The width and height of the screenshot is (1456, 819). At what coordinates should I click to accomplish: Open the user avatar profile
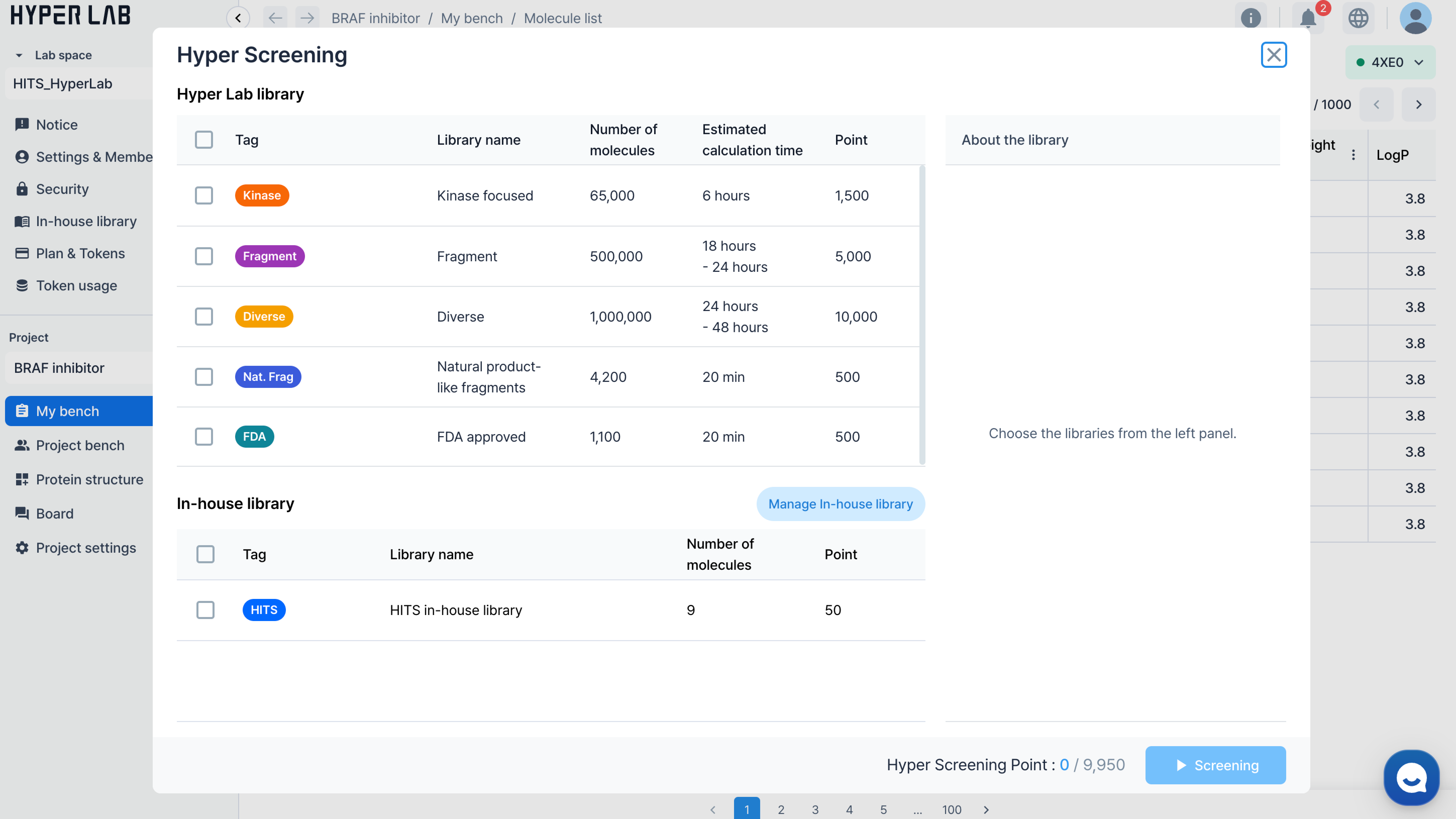1415,18
